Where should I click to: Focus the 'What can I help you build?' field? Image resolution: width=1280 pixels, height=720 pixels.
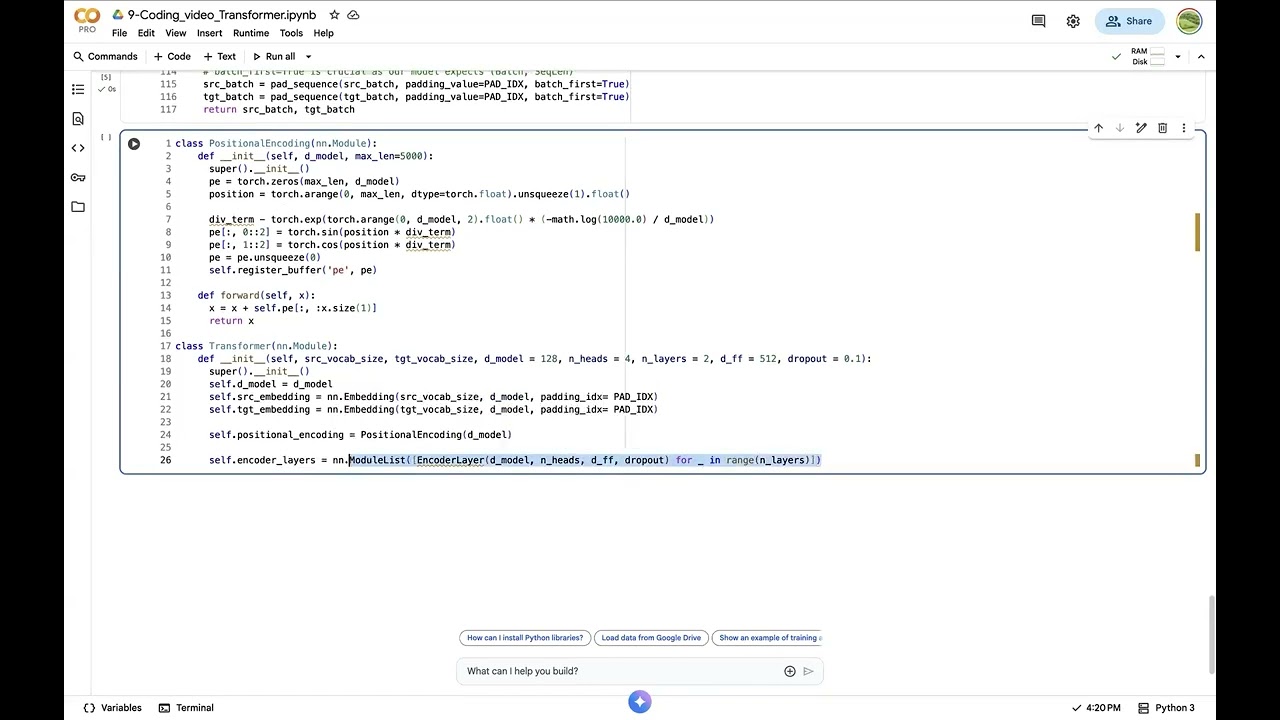click(x=620, y=671)
